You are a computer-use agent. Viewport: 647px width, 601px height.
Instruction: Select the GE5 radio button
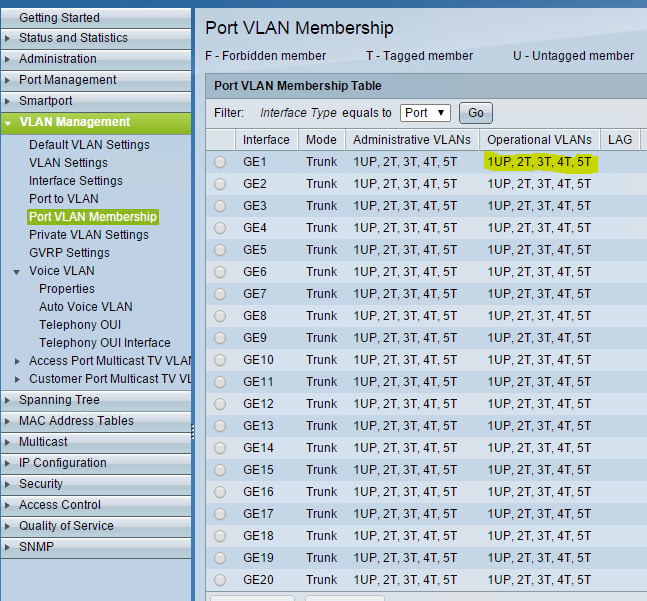point(220,250)
